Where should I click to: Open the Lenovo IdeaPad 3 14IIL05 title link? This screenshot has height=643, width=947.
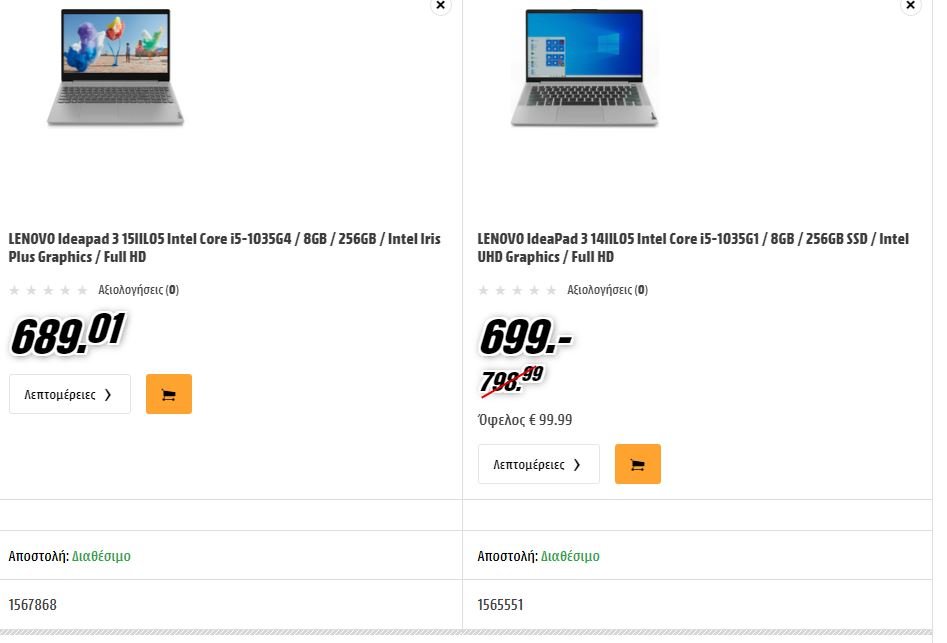point(693,248)
